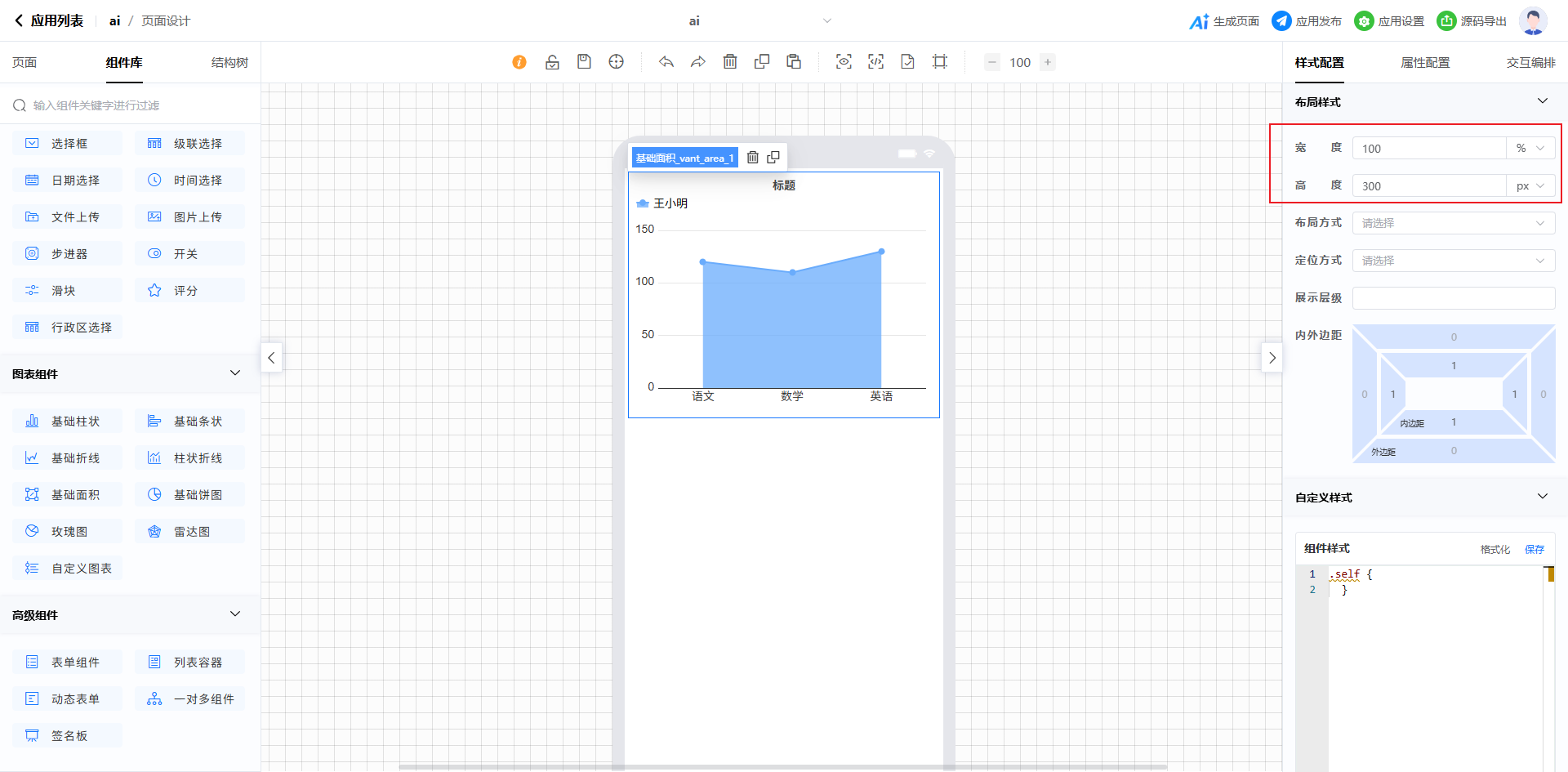Increase zoom with the plus button
The width and height of the screenshot is (1568, 772).
point(1048,62)
